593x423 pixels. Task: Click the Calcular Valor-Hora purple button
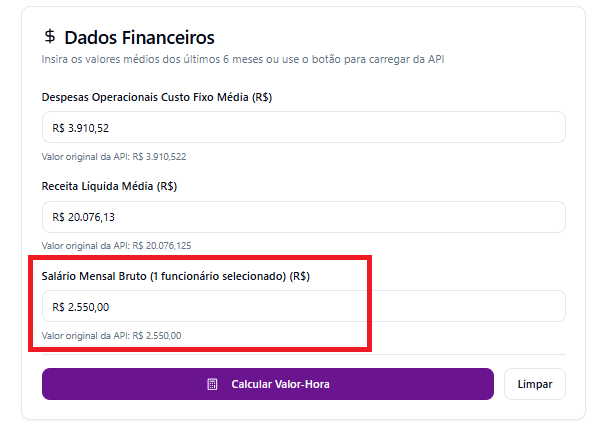click(268, 384)
